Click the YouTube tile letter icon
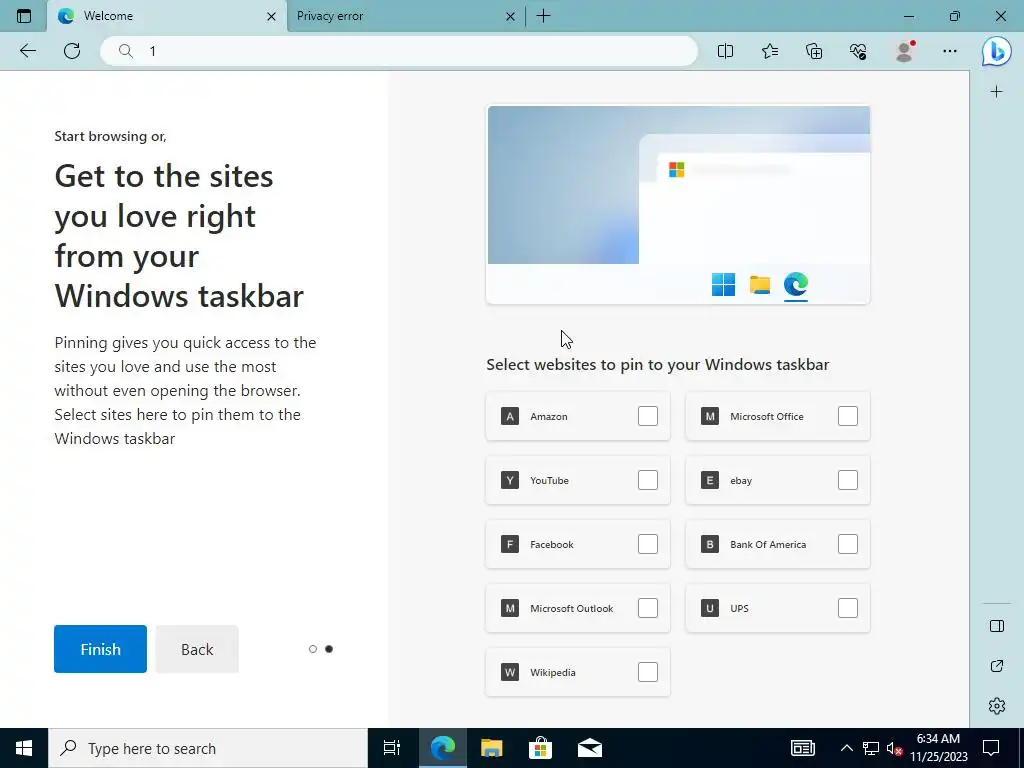The width and height of the screenshot is (1024, 768). [510, 480]
